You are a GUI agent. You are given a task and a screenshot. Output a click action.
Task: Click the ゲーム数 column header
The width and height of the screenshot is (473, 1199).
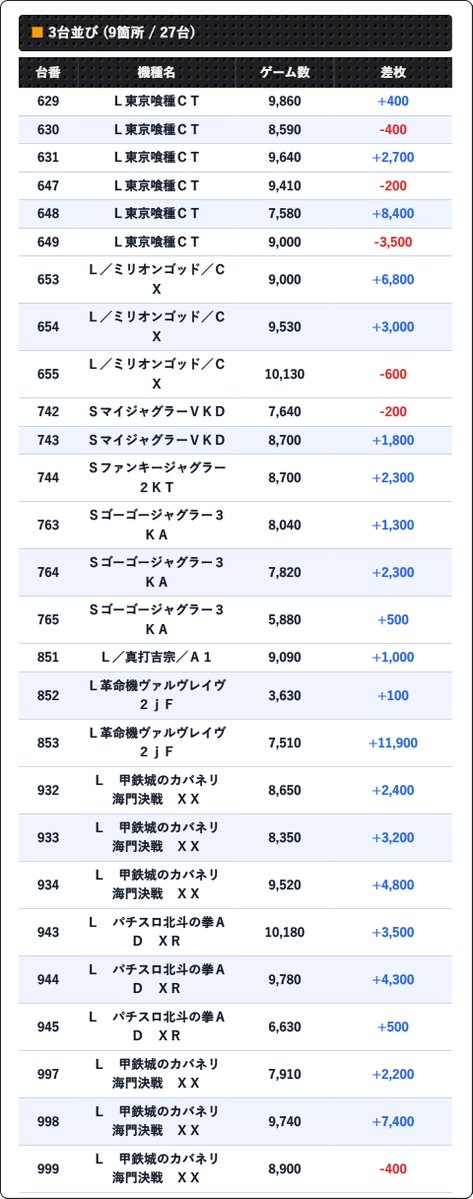coord(285,73)
